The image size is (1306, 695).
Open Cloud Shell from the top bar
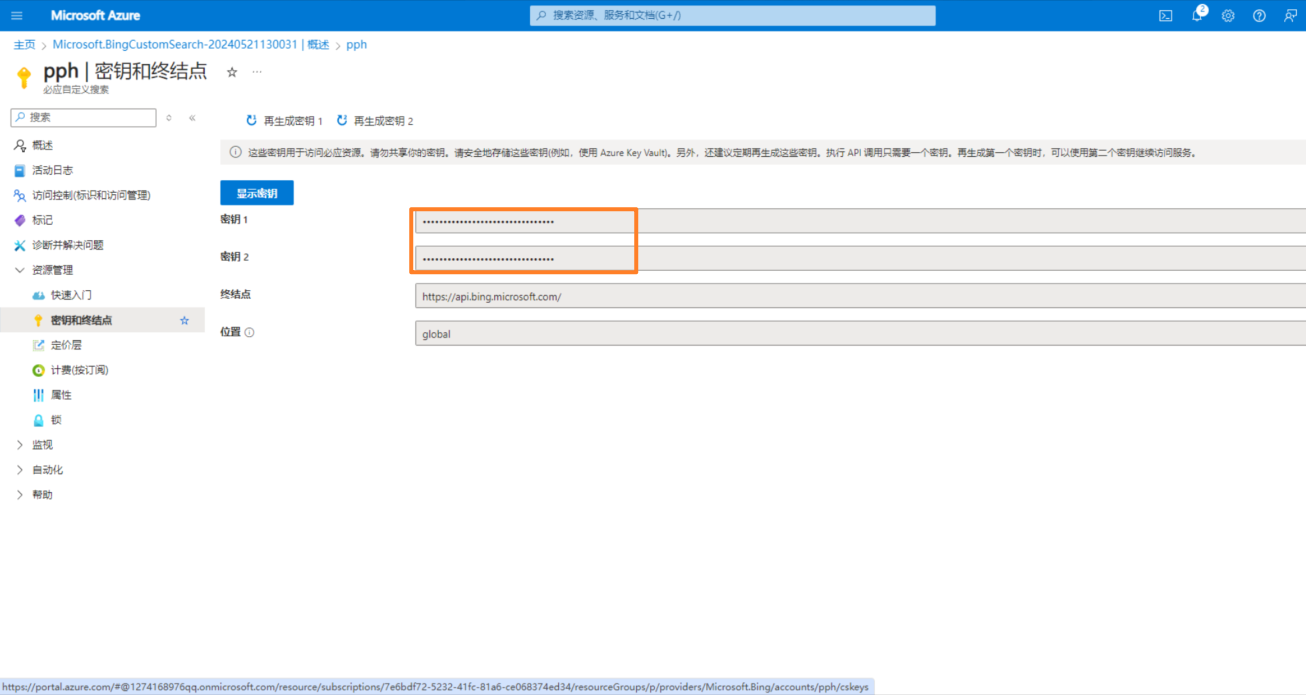[x=1165, y=15]
